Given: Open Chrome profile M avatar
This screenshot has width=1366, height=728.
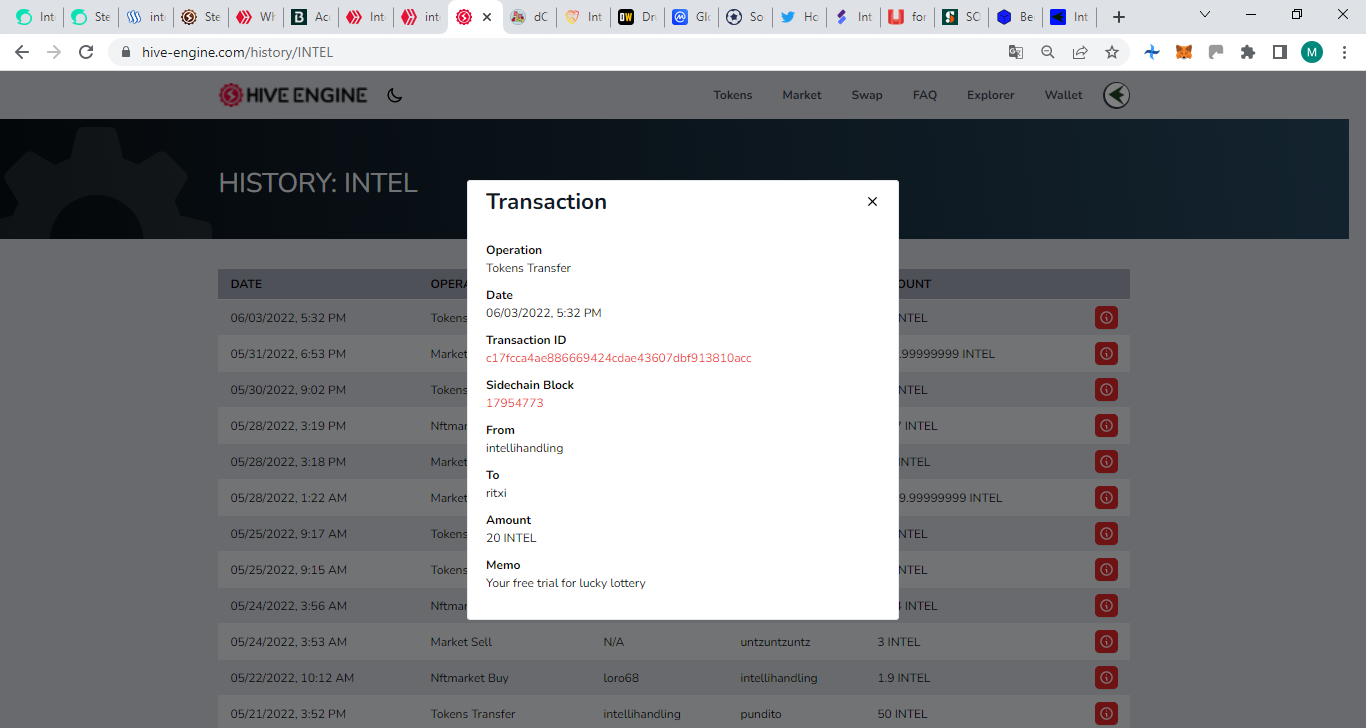Looking at the screenshot, I should [1311, 52].
